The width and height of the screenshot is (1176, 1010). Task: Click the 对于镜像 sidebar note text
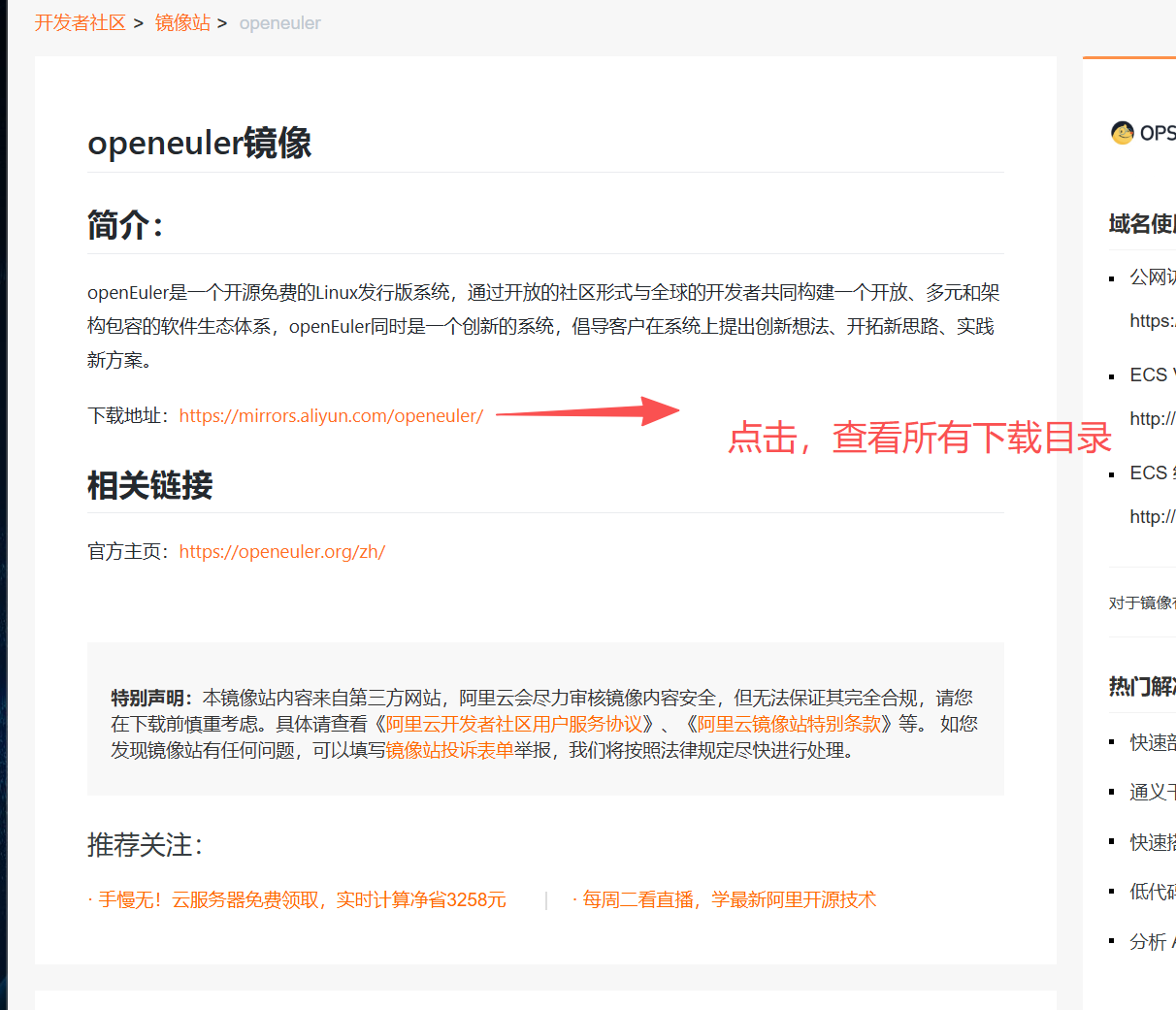(x=1142, y=603)
